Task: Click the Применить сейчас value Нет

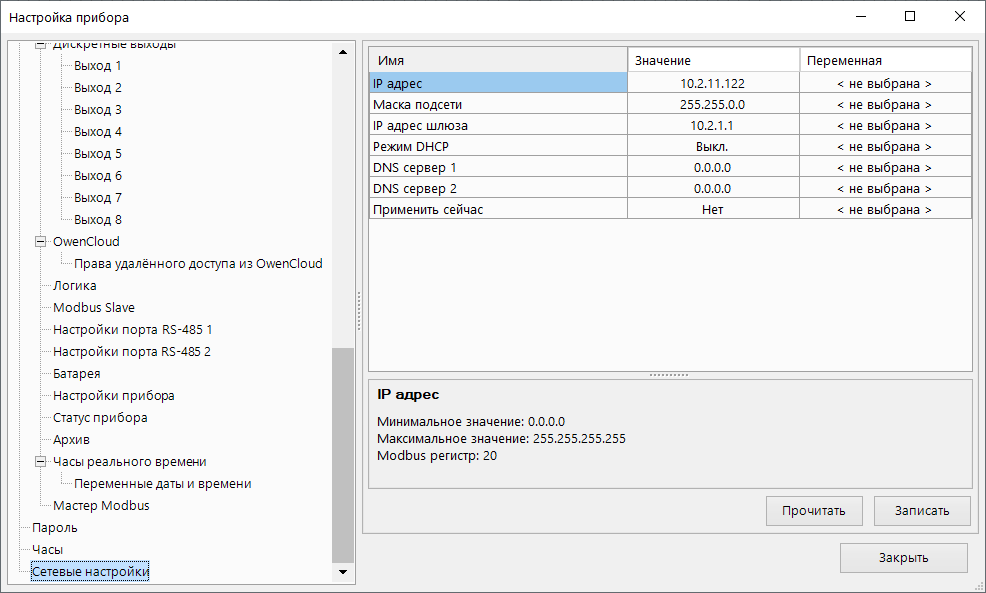Action: coord(712,210)
